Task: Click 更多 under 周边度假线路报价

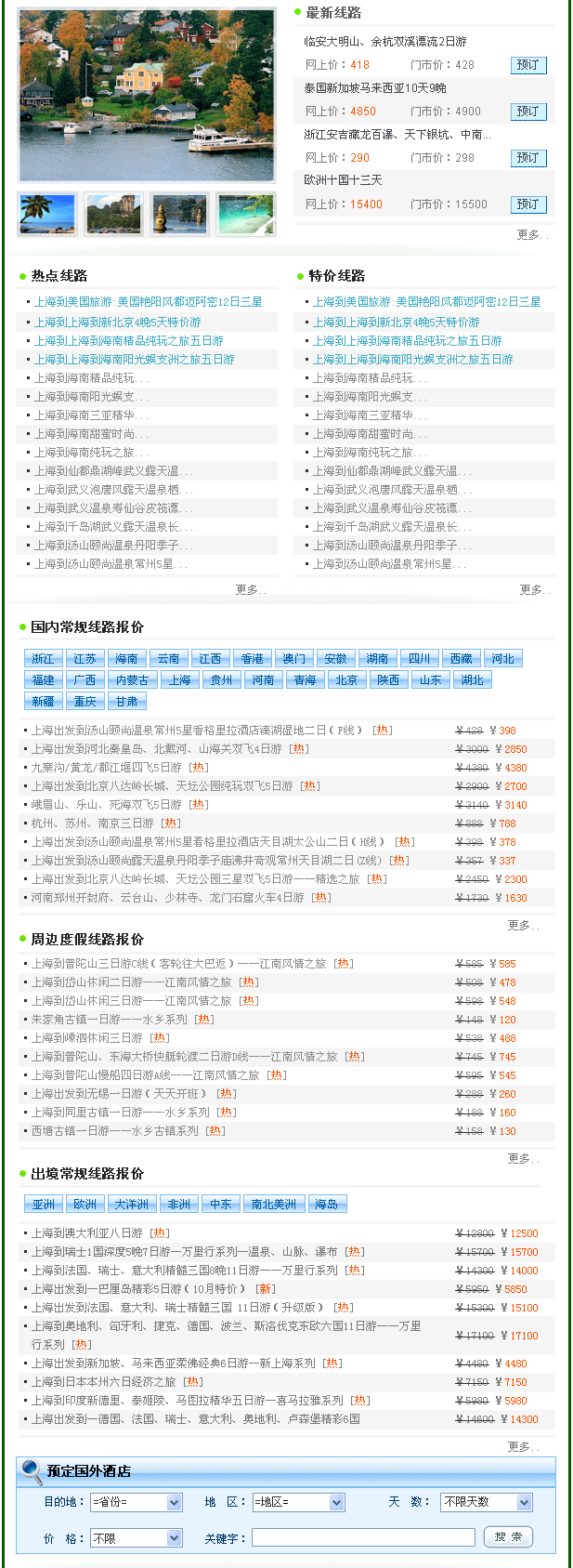Action: (x=523, y=1158)
